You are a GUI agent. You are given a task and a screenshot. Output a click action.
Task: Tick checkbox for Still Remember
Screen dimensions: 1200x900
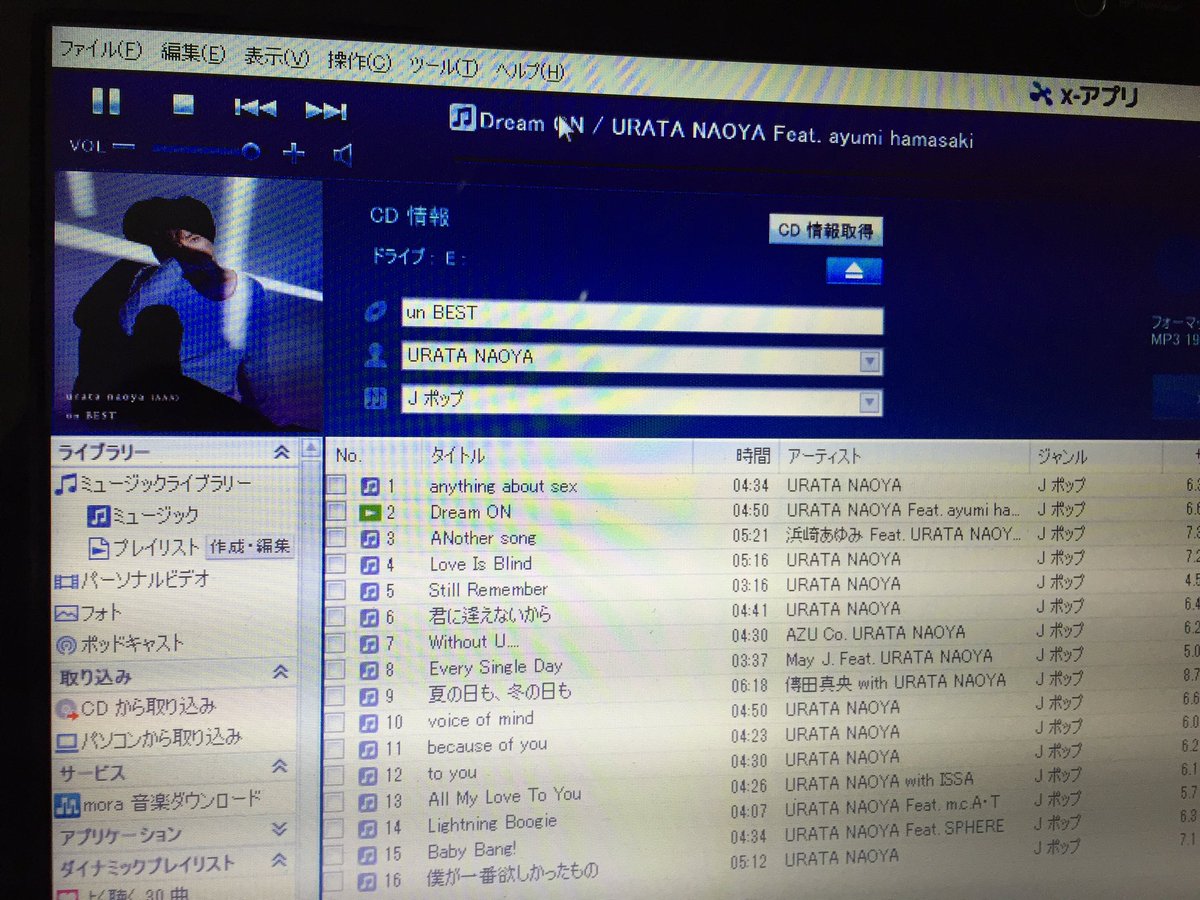(337, 591)
